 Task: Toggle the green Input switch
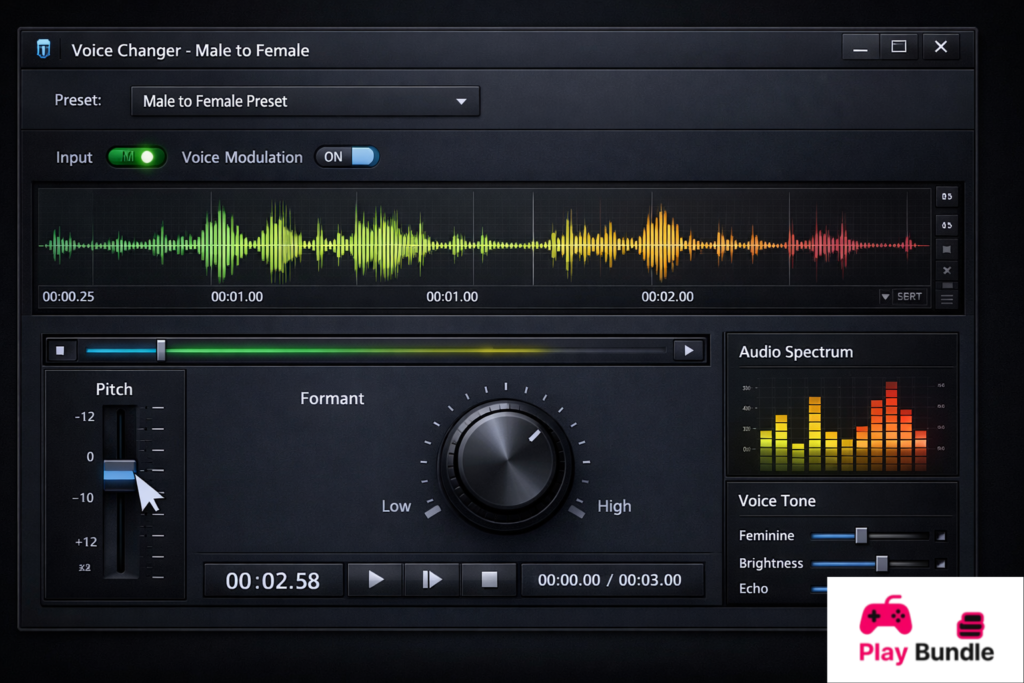(x=137, y=157)
